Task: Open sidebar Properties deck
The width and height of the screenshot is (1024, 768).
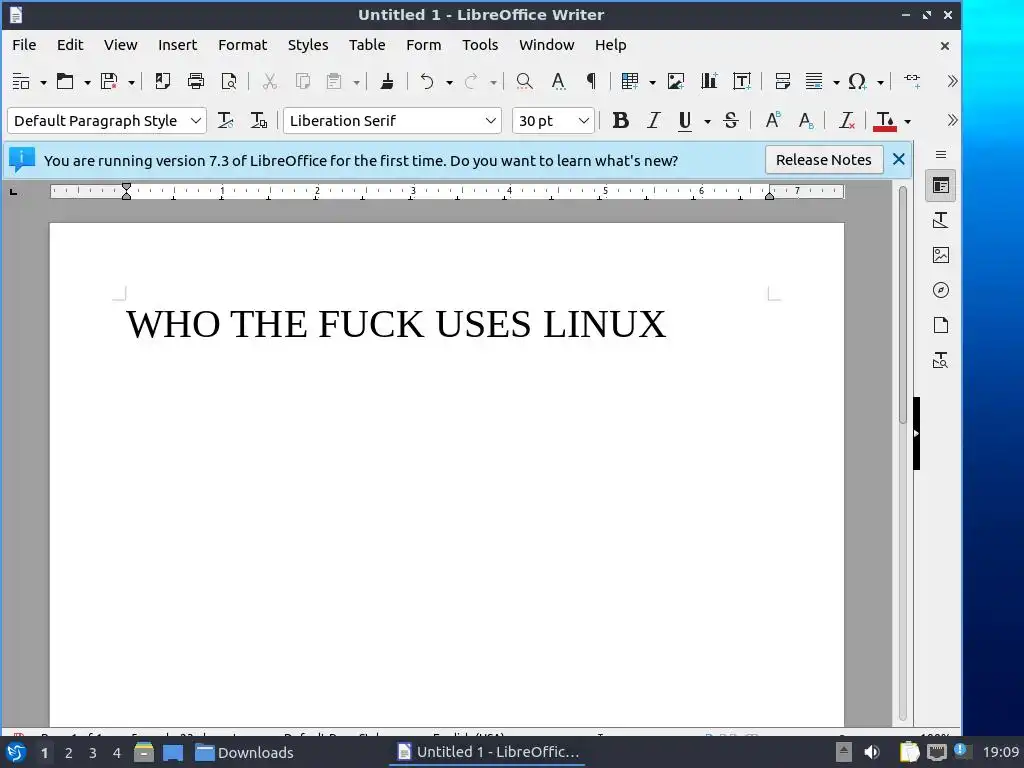Action: point(940,186)
